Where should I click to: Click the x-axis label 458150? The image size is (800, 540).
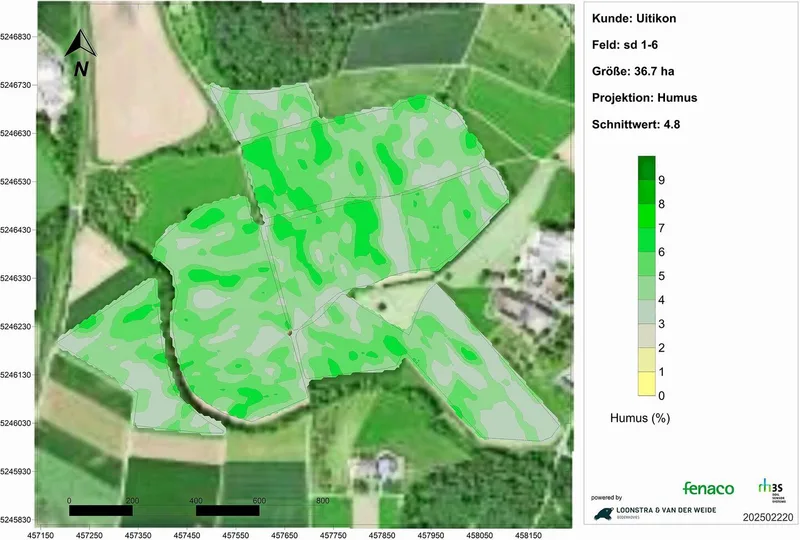[528, 535]
